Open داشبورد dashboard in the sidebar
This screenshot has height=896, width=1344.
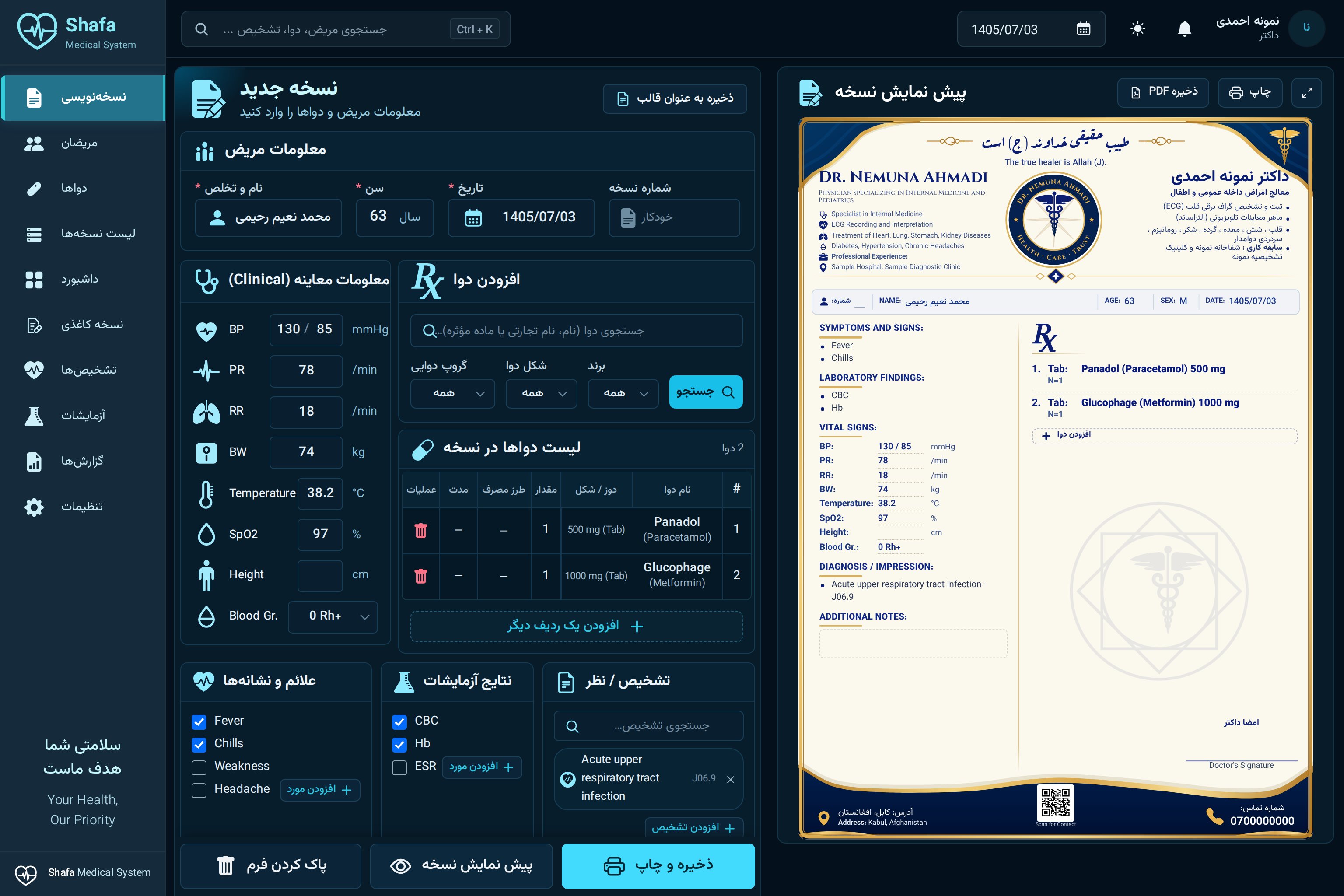click(83, 280)
